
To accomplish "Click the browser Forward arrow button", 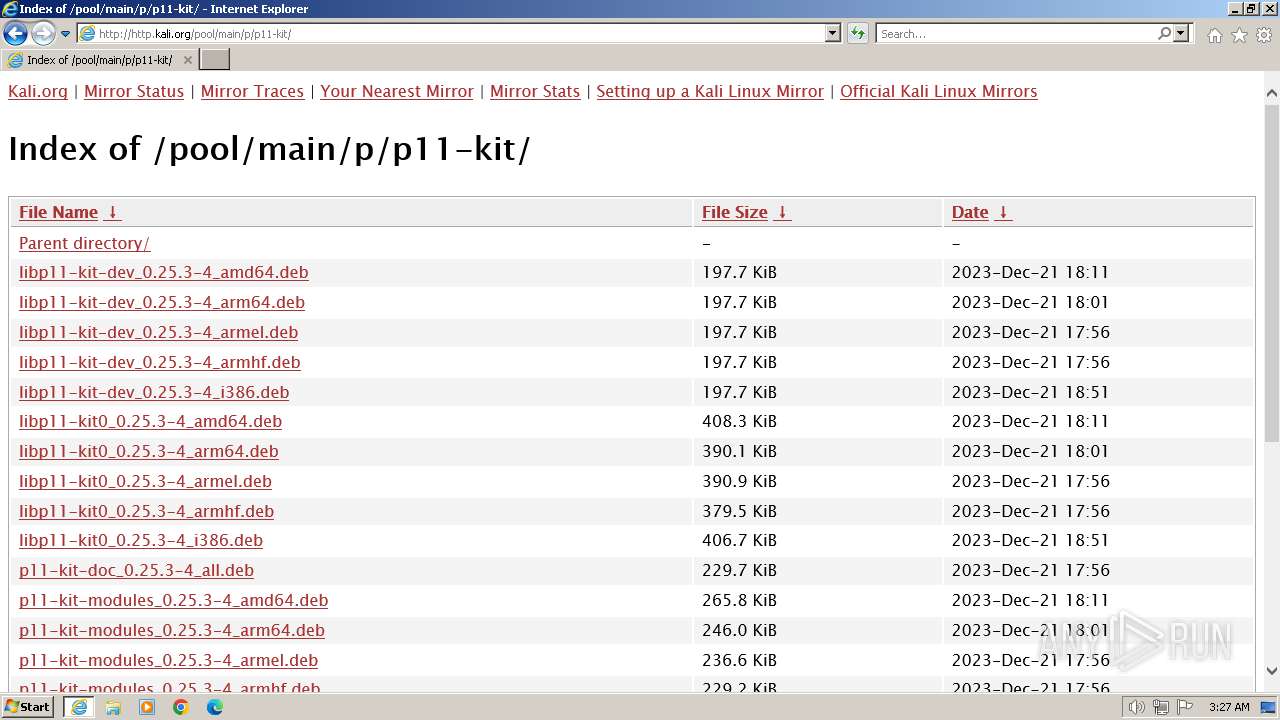I will tap(43, 33).
